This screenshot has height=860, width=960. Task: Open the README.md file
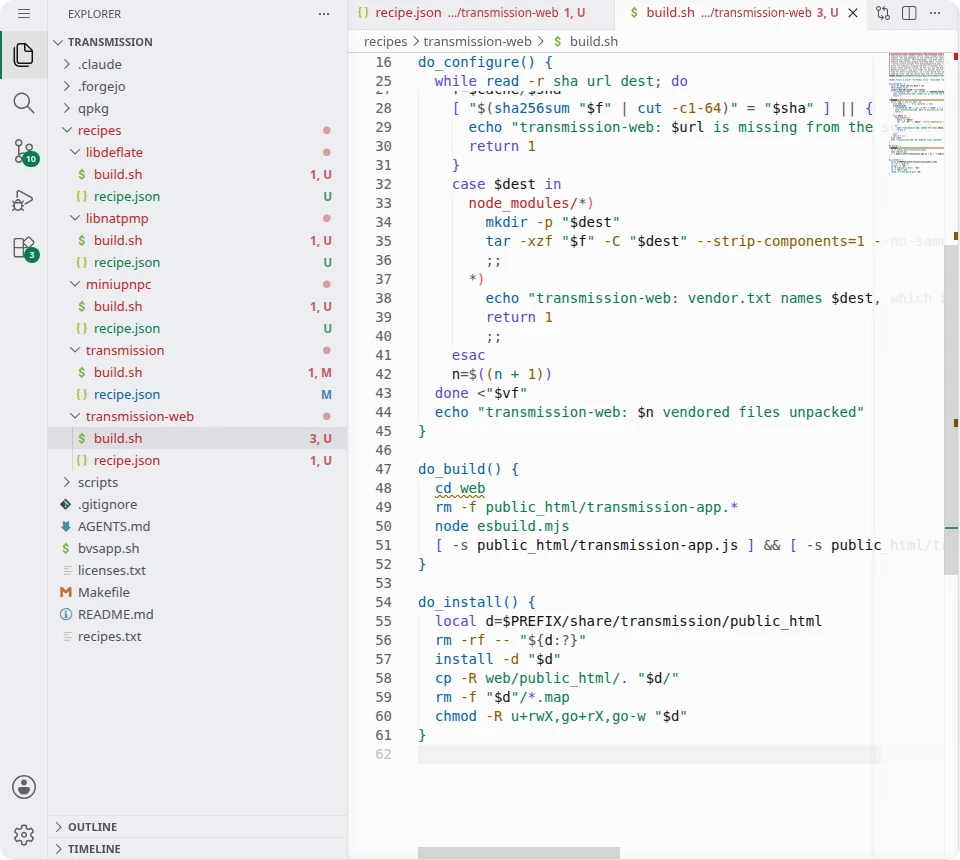197,615
